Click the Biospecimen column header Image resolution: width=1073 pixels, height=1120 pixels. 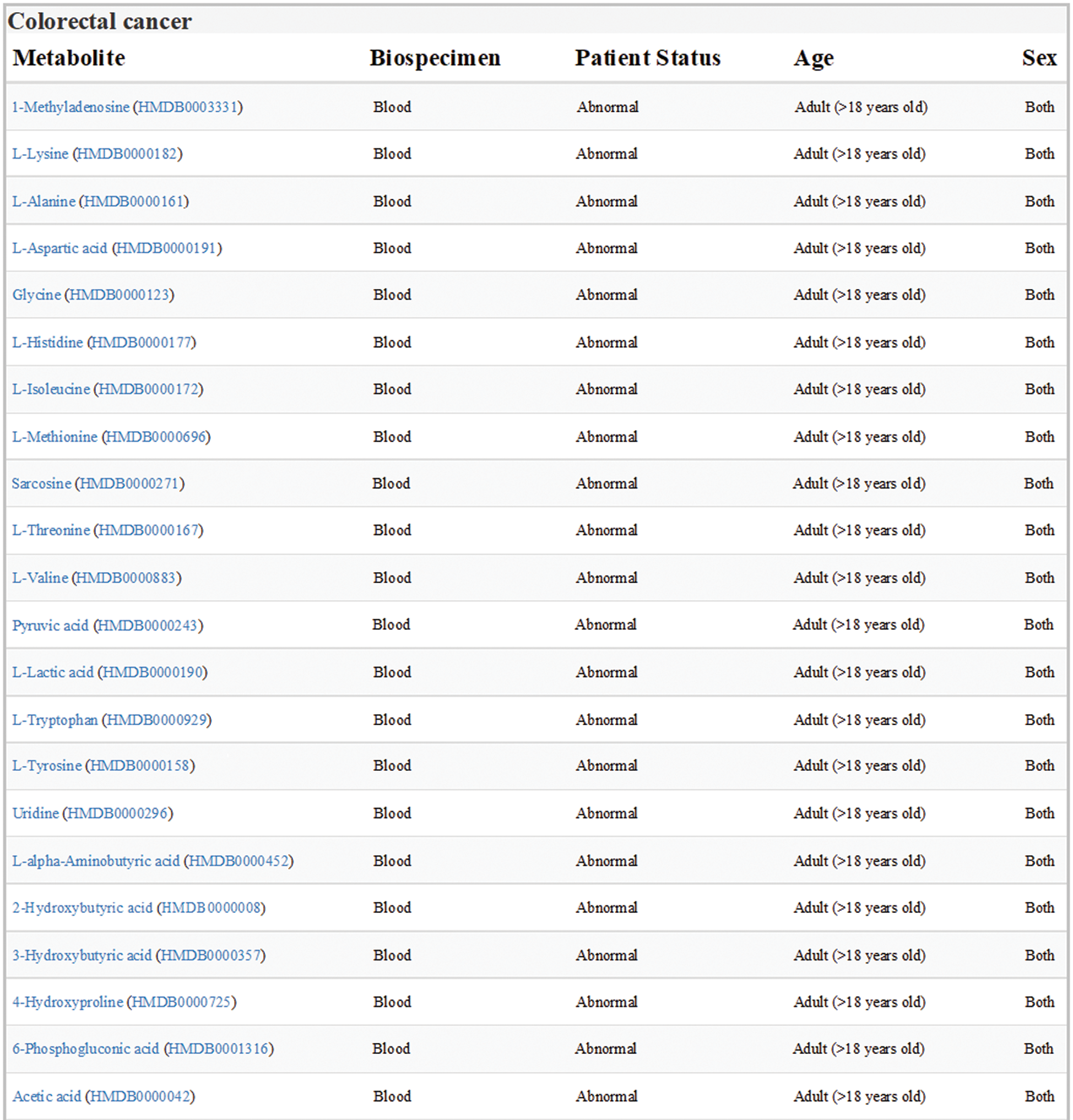(435, 58)
